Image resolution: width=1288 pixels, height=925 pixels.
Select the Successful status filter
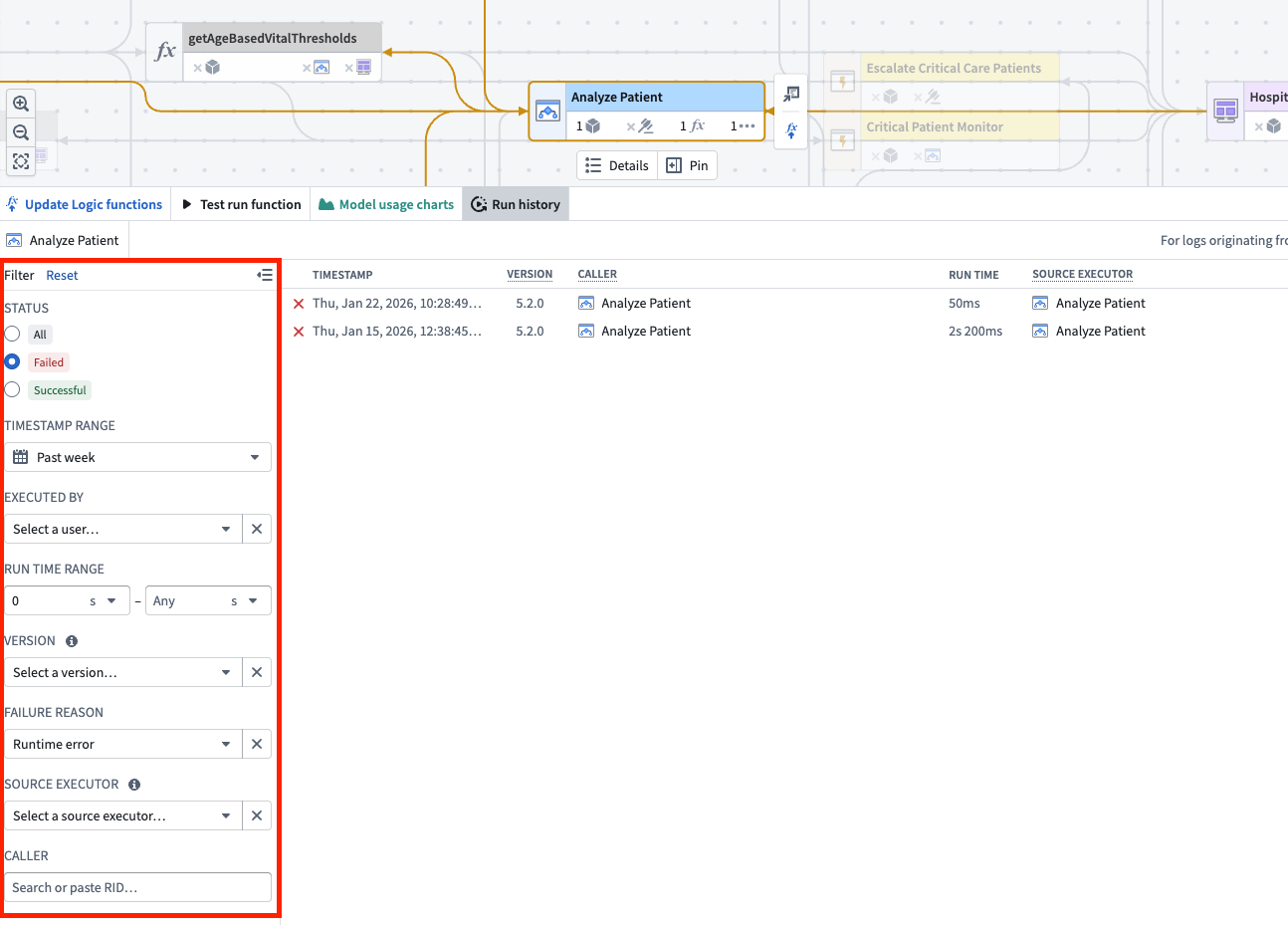coord(12,389)
